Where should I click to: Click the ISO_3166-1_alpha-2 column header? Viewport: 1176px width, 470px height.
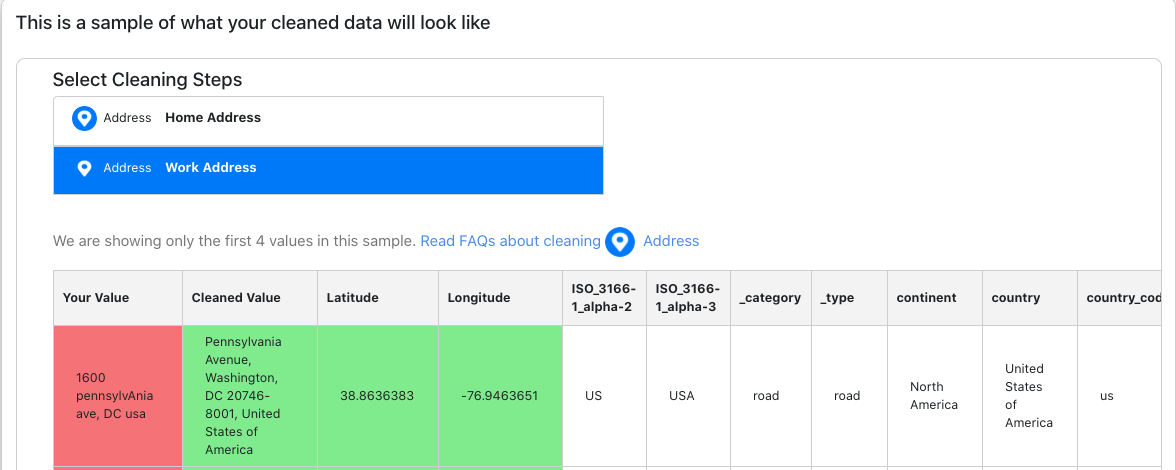[604, 298]
